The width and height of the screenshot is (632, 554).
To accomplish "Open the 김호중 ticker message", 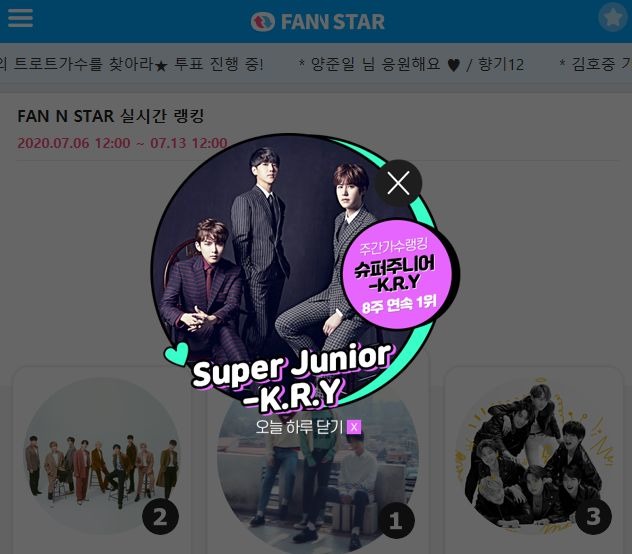I will point(596,64).
